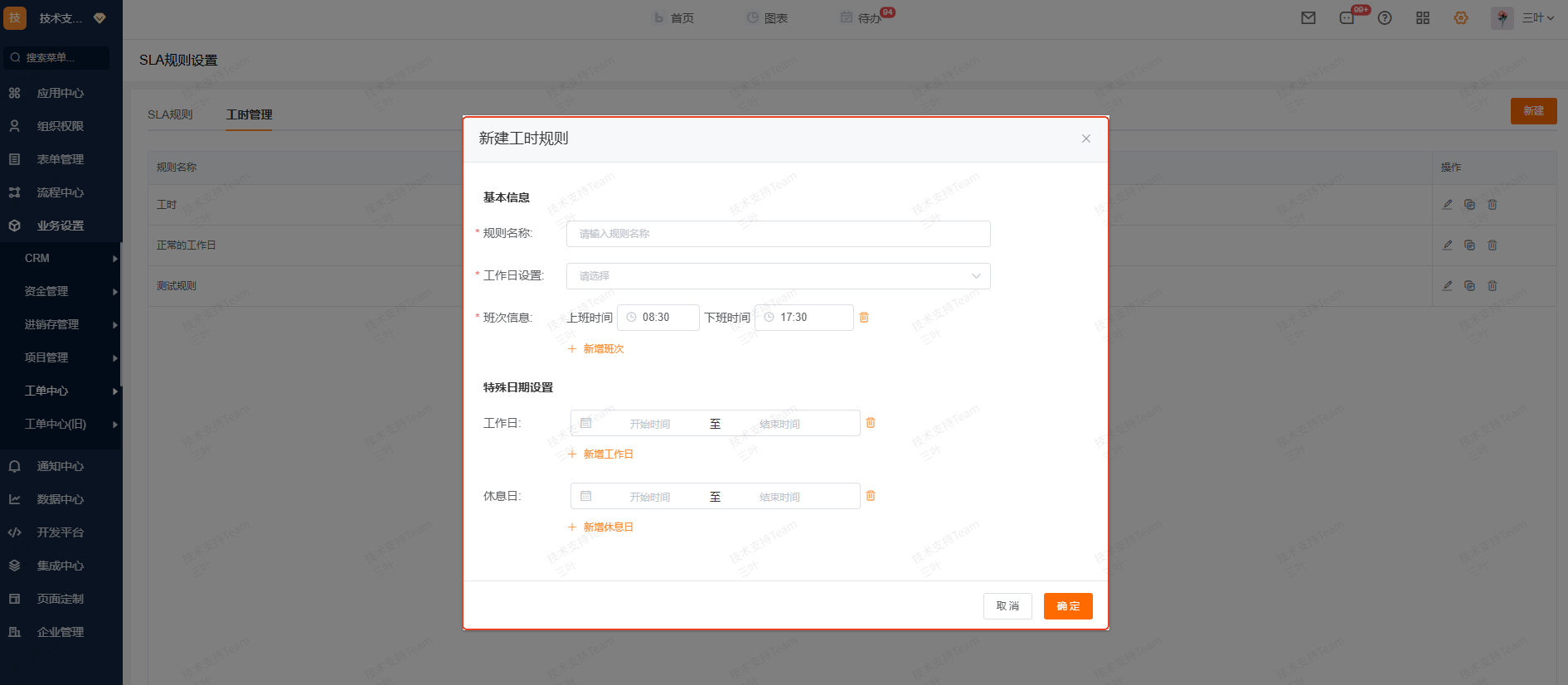Viewport: 1568px width, 685px height.
Task: Open the 三叶 user account dropdown
Action: click(x=1536, y=18)
